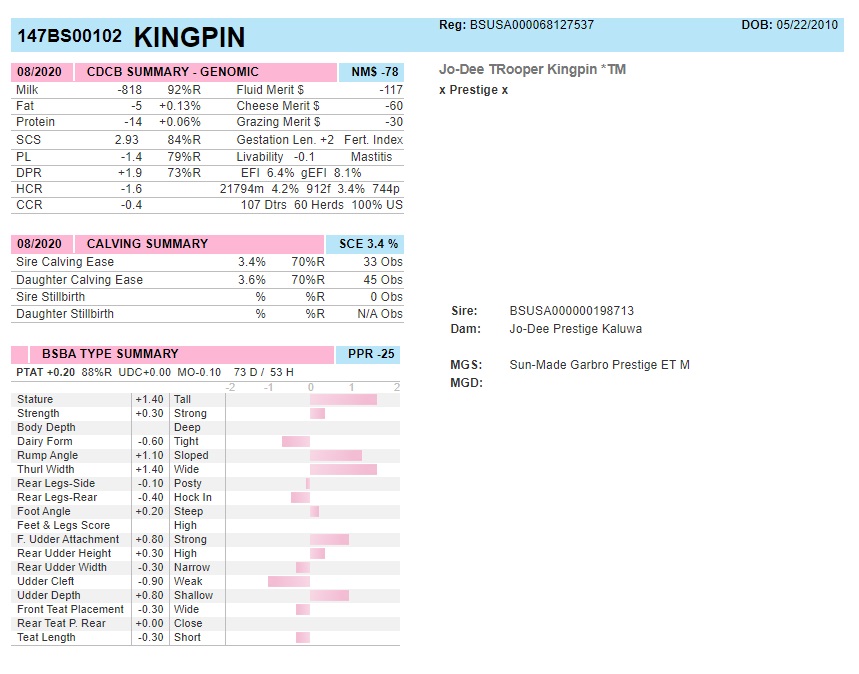859x674 pixels.
Task: Click the PTAT +0.20 value
Action: coord(45,372)
